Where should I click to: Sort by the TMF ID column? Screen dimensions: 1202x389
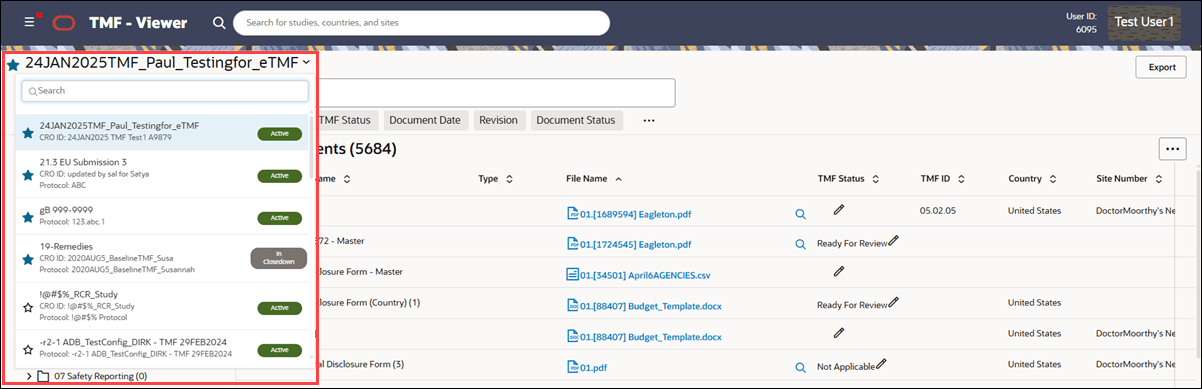click(962, 179)
